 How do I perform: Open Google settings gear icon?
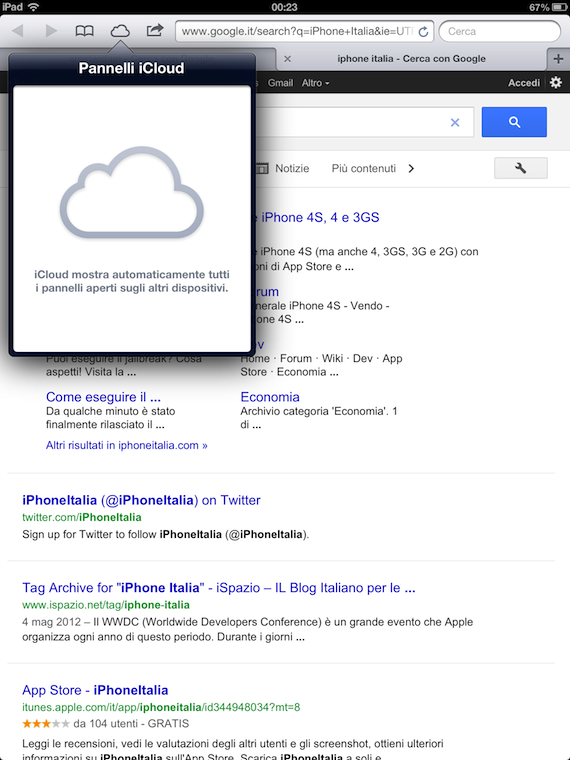(556, 82)
